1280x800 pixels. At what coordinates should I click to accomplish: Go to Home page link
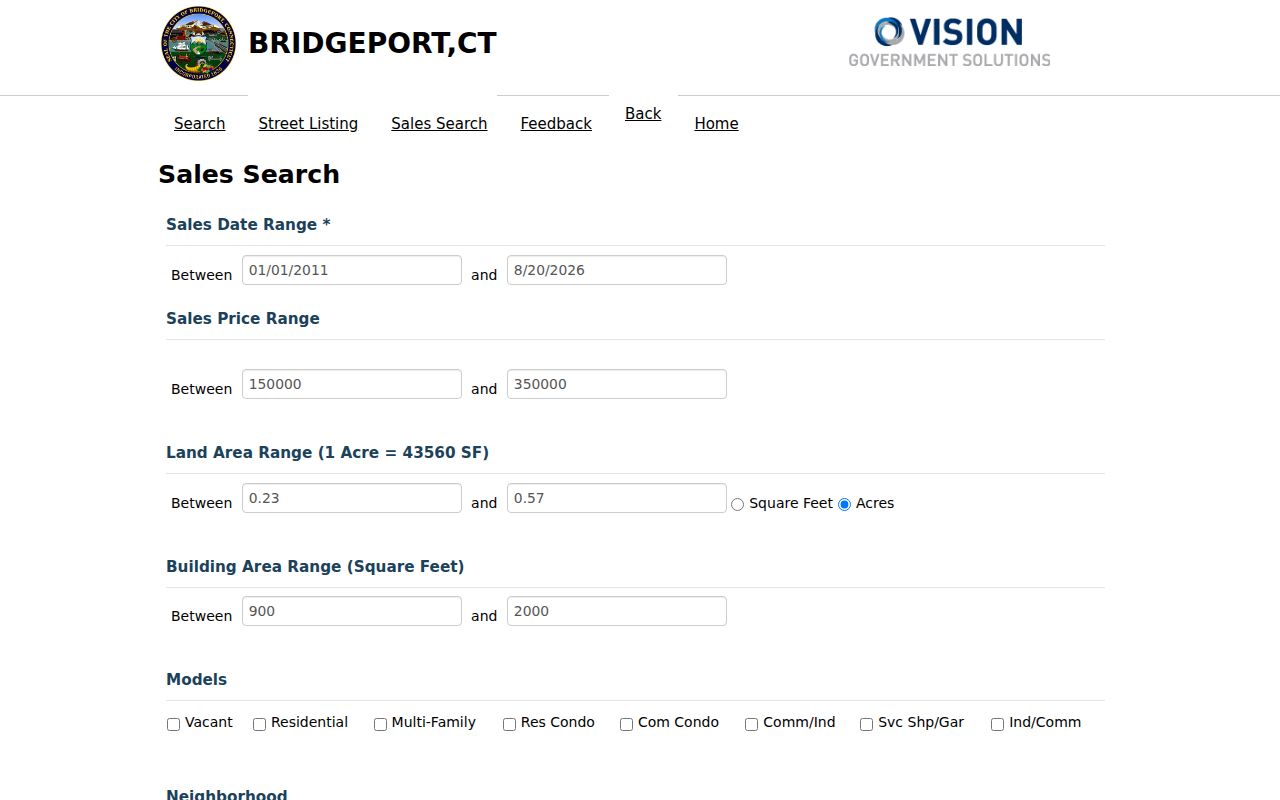(x=716, y=123)
